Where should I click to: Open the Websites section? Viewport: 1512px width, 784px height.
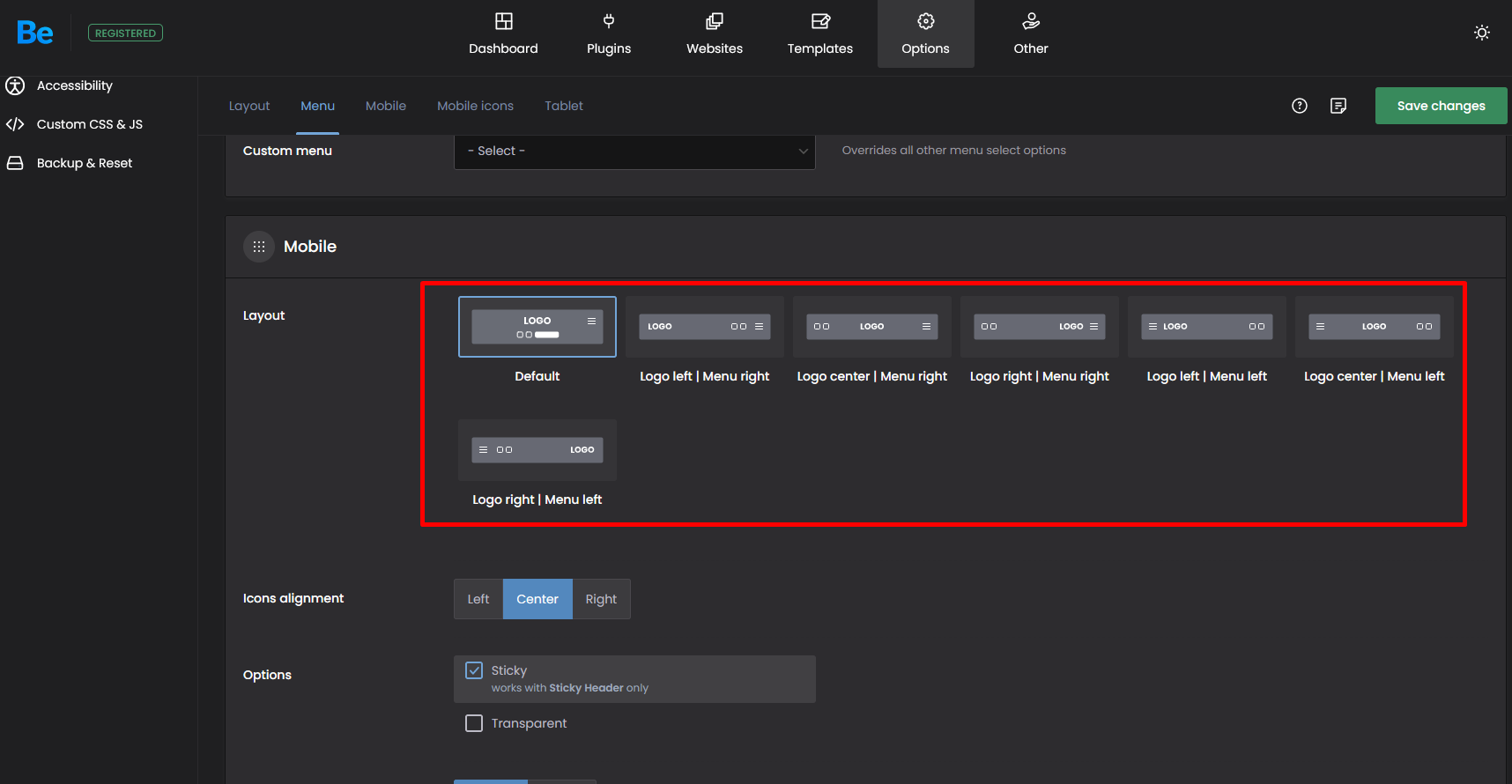point(715,34)
